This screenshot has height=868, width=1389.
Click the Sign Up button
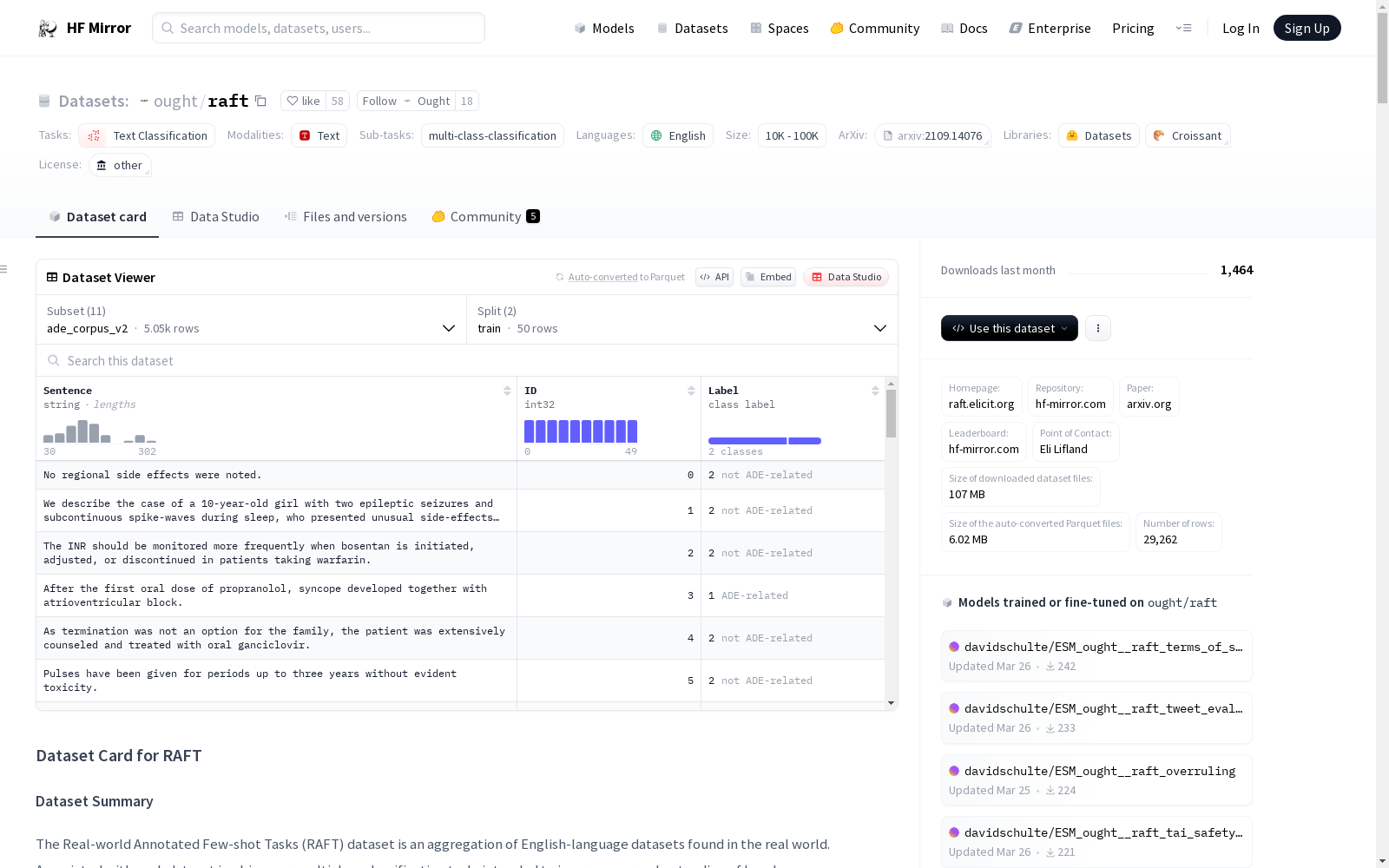pyautogui.click(x=1307, y=28)
